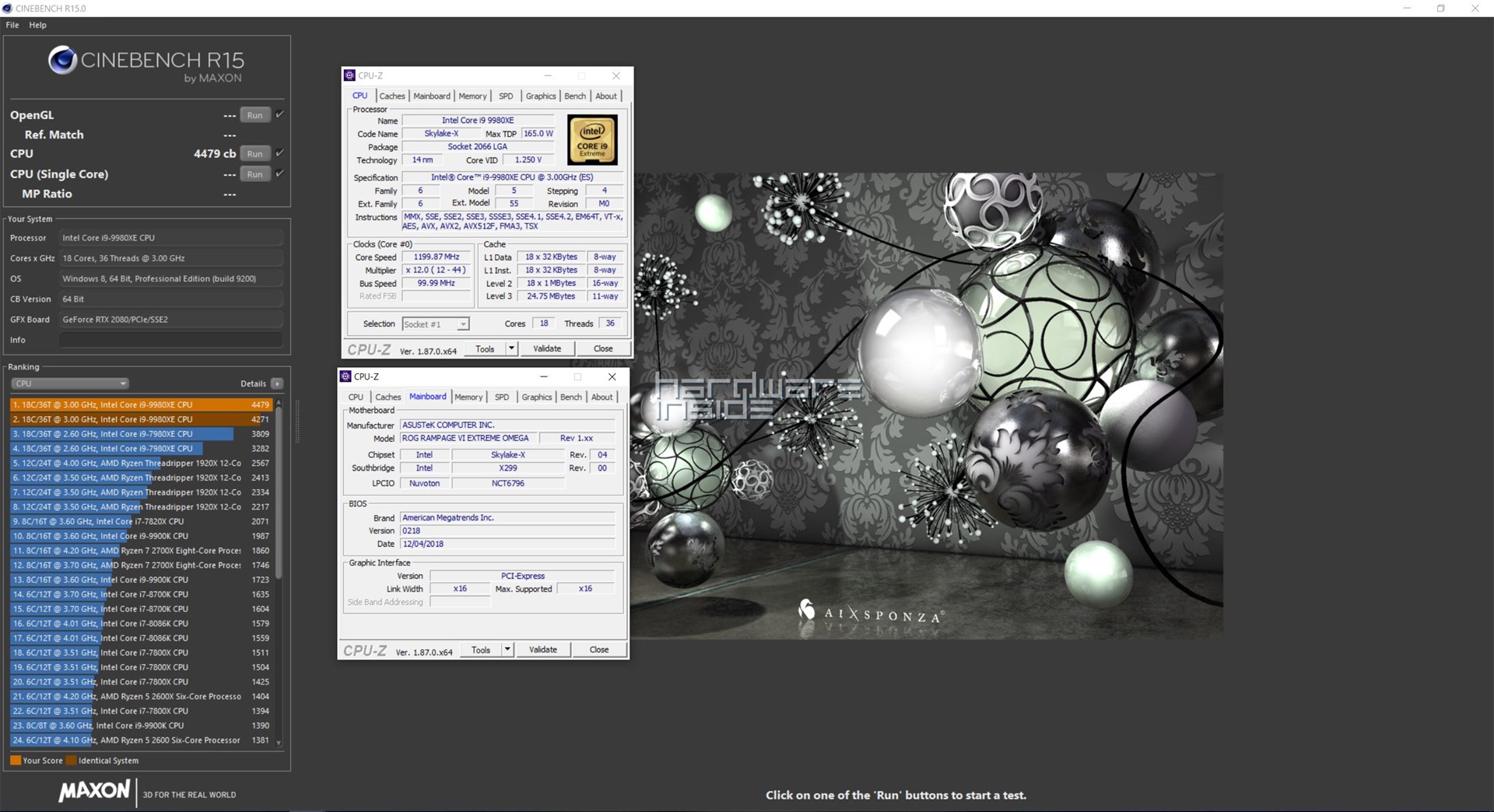Click Validate in Mainboard CPU-Z window

coord(543,649)
